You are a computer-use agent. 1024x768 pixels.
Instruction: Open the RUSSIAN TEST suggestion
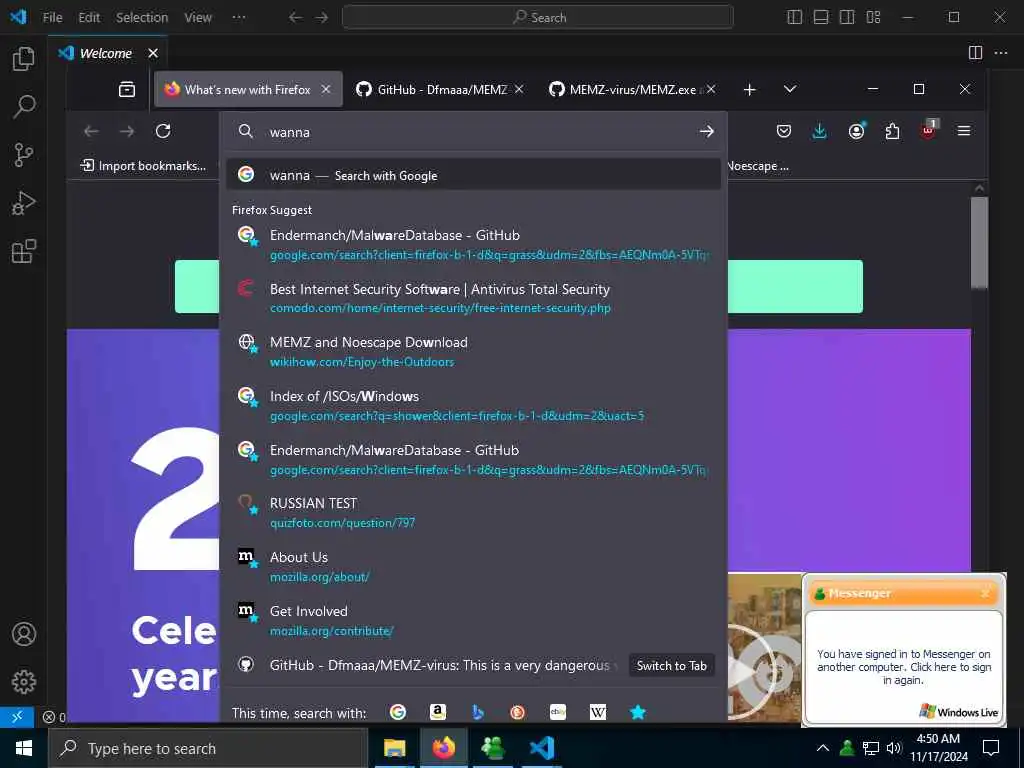pyautogui.click(x=473, y=513)
